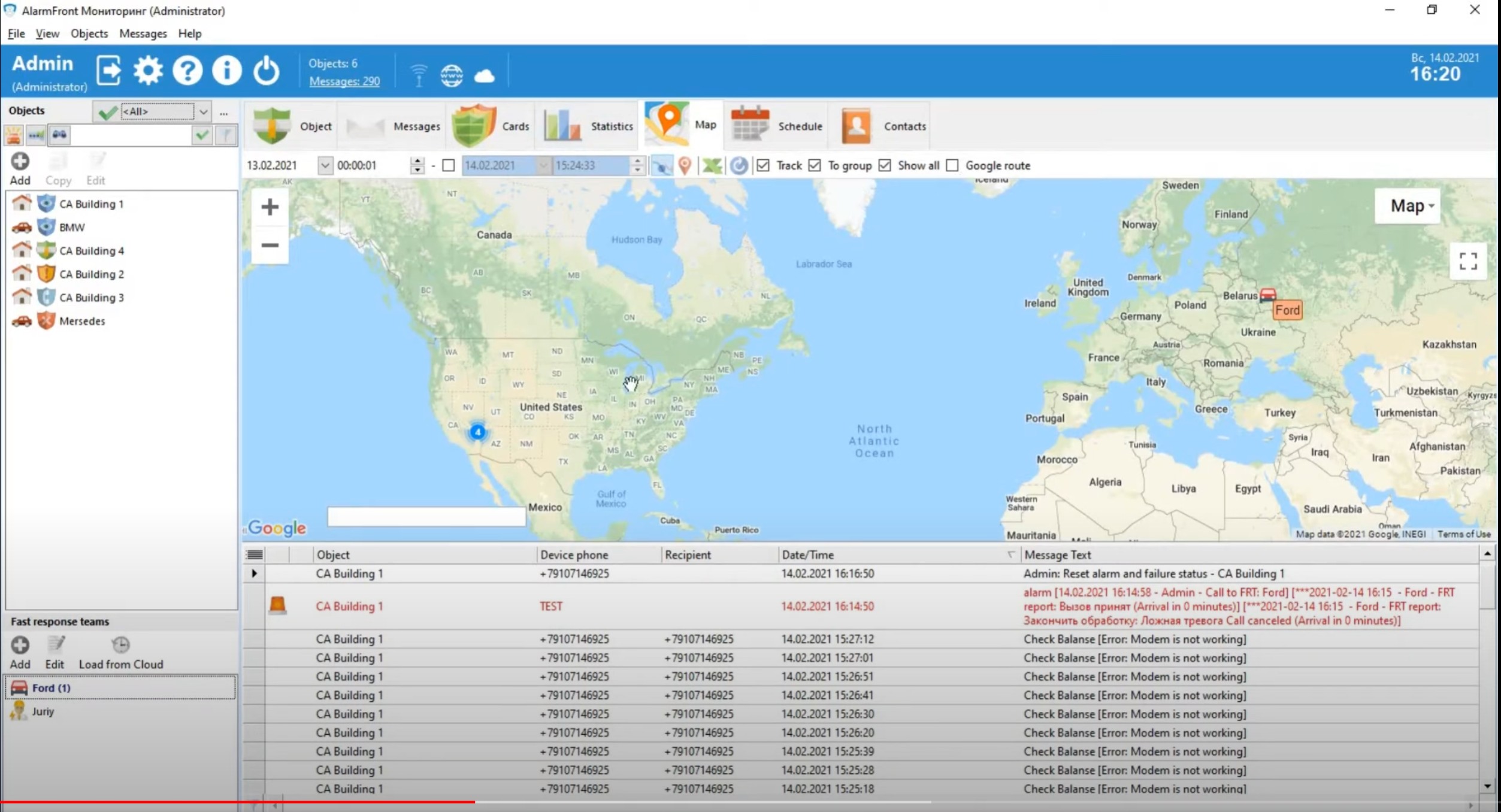Viewport: 1501px width, 812px height.
Task: Zoom out on the map with minus
Action: pos(270,245)
